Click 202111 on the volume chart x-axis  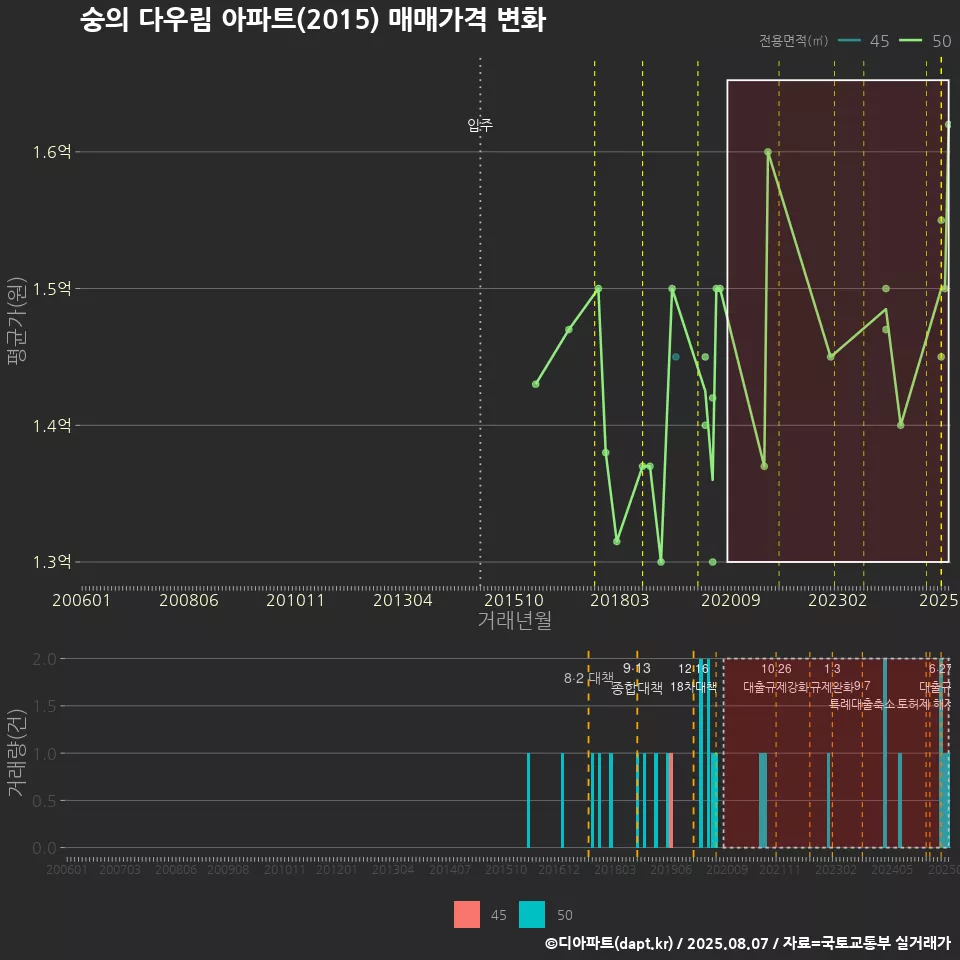[780, 869]
